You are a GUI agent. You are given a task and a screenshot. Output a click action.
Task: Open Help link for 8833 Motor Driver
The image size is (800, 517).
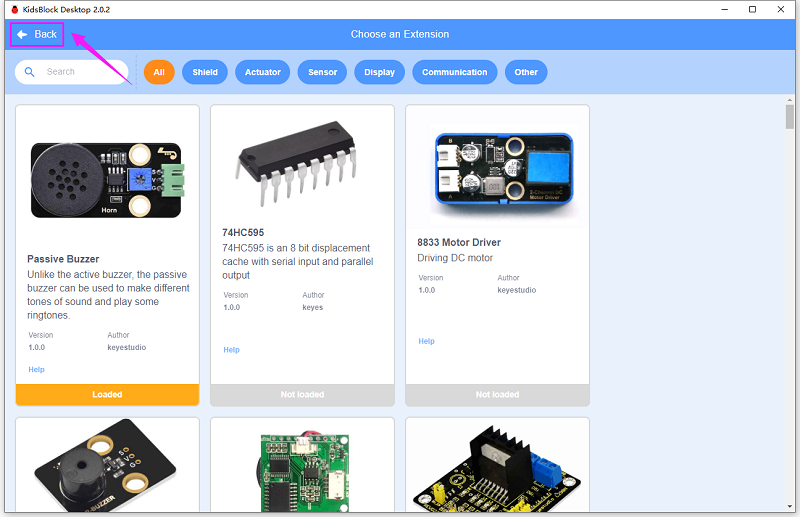point(427,341)
